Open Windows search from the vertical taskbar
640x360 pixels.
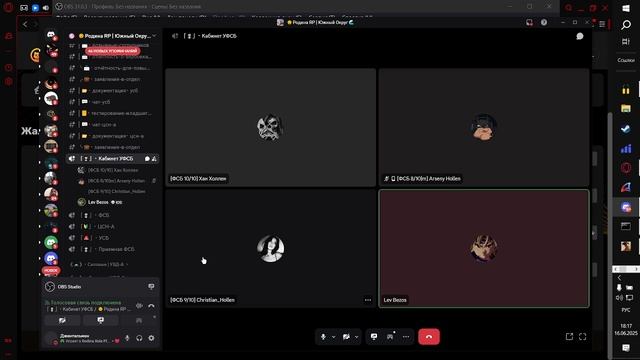(x=626, y=25)
